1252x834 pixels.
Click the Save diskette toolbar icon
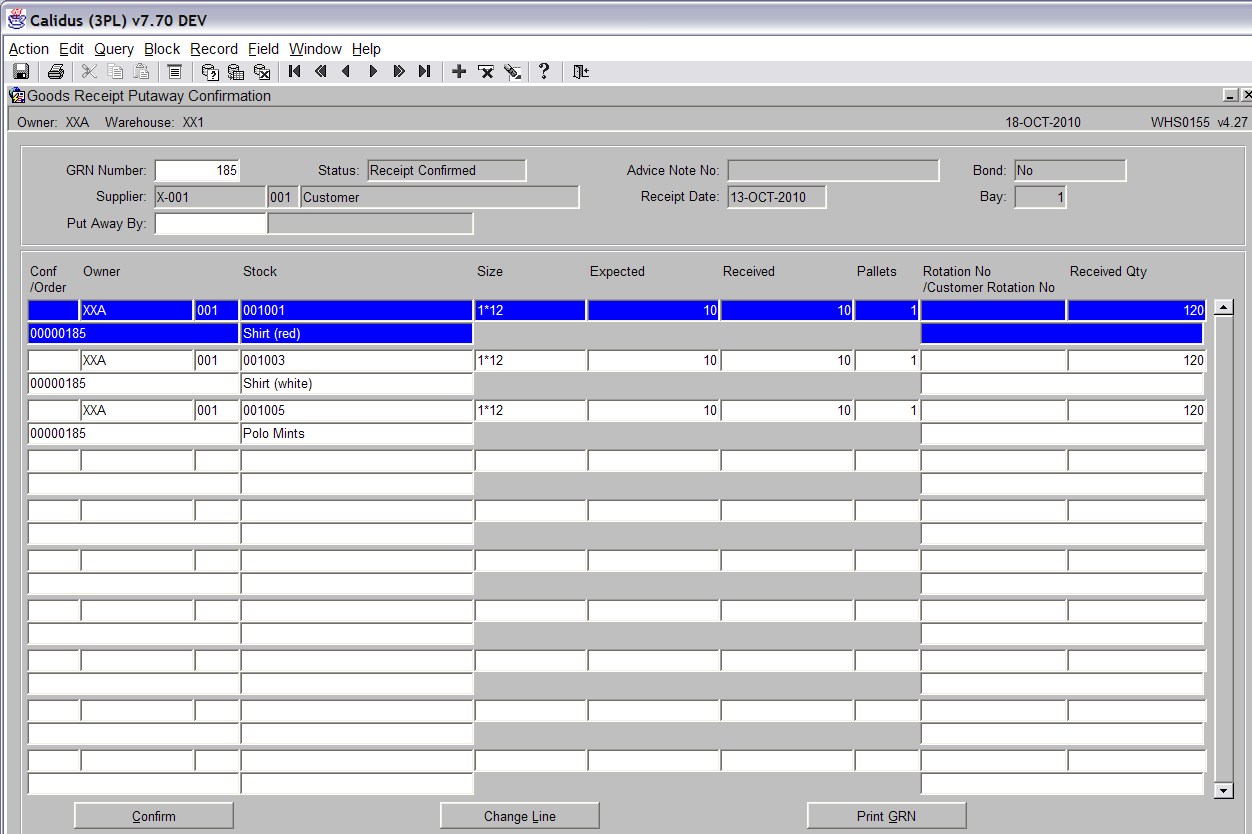click(x=20, y=71)
